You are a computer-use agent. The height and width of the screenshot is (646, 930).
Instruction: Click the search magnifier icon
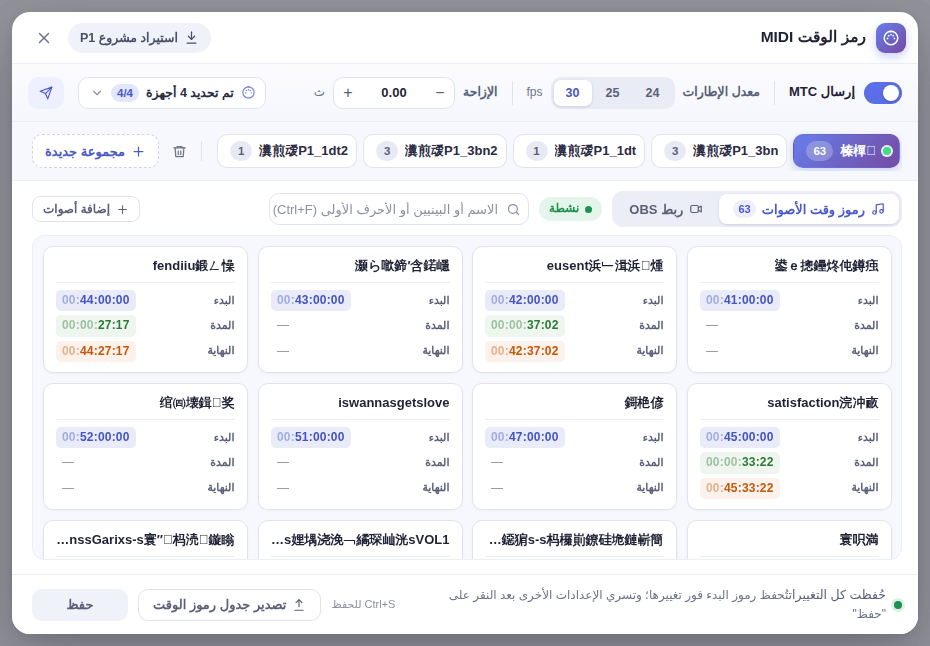click(514, 209)
